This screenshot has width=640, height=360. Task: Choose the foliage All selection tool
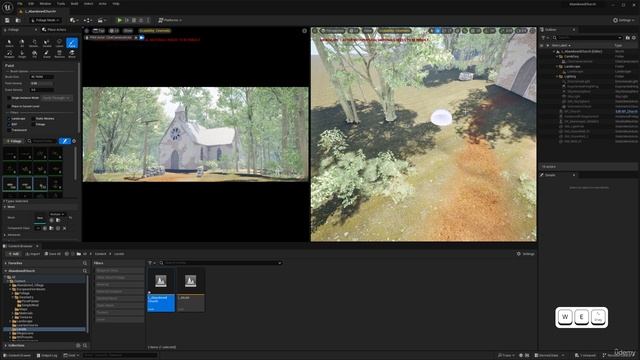pos(22,43)
